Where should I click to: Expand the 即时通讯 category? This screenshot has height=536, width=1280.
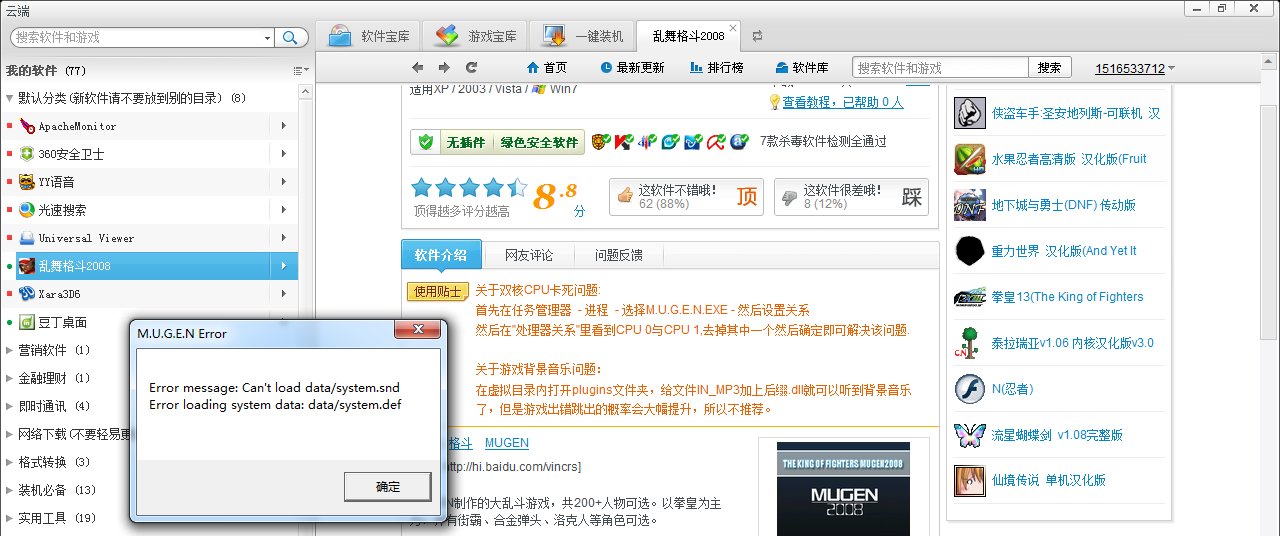click(x=10, y=407)
